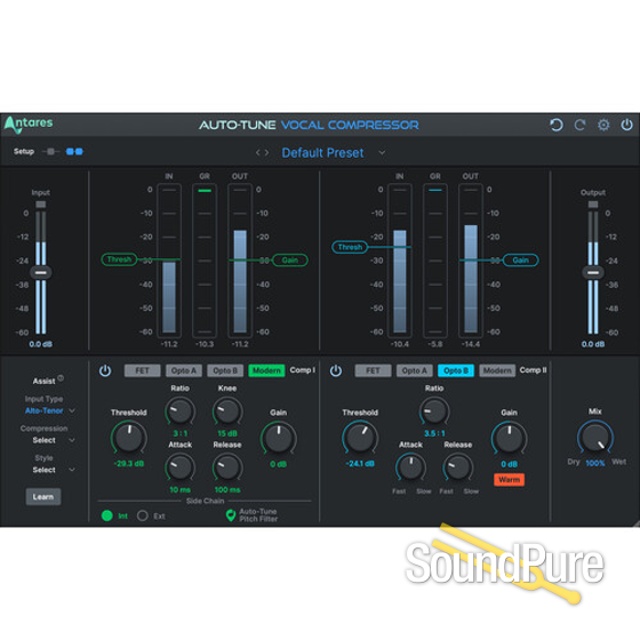Click the Mix Dry/Wet knob
Screen dimensions: 640x640
tap(595, 437)
